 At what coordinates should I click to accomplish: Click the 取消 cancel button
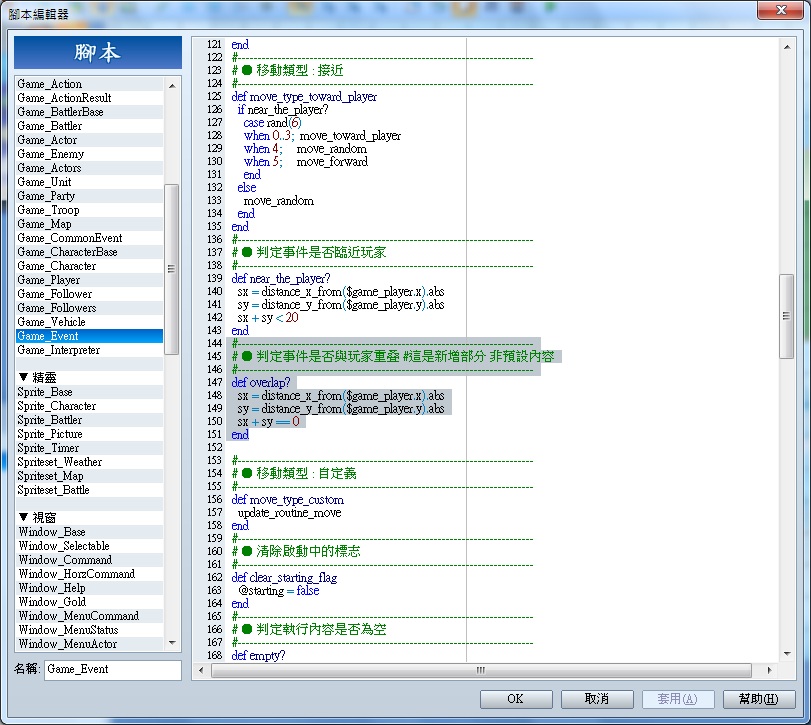pyautogui.click(x=597, y=699)
